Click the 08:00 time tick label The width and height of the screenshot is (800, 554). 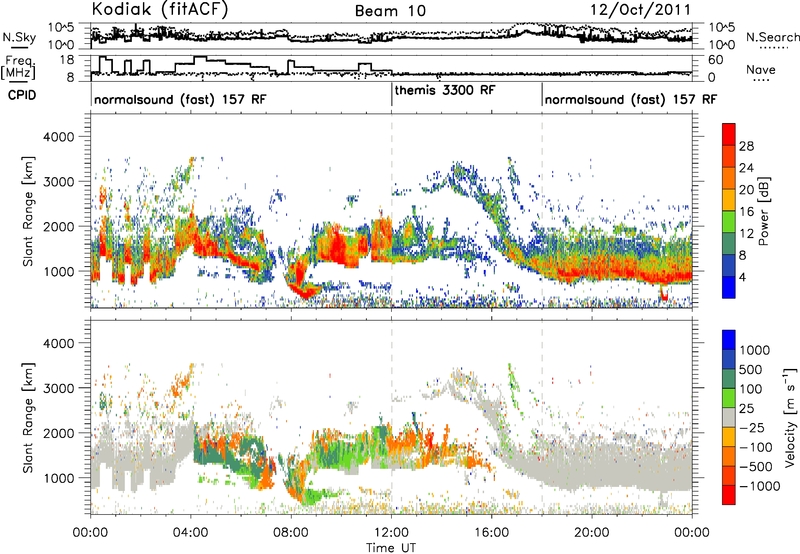pos(291,533)
